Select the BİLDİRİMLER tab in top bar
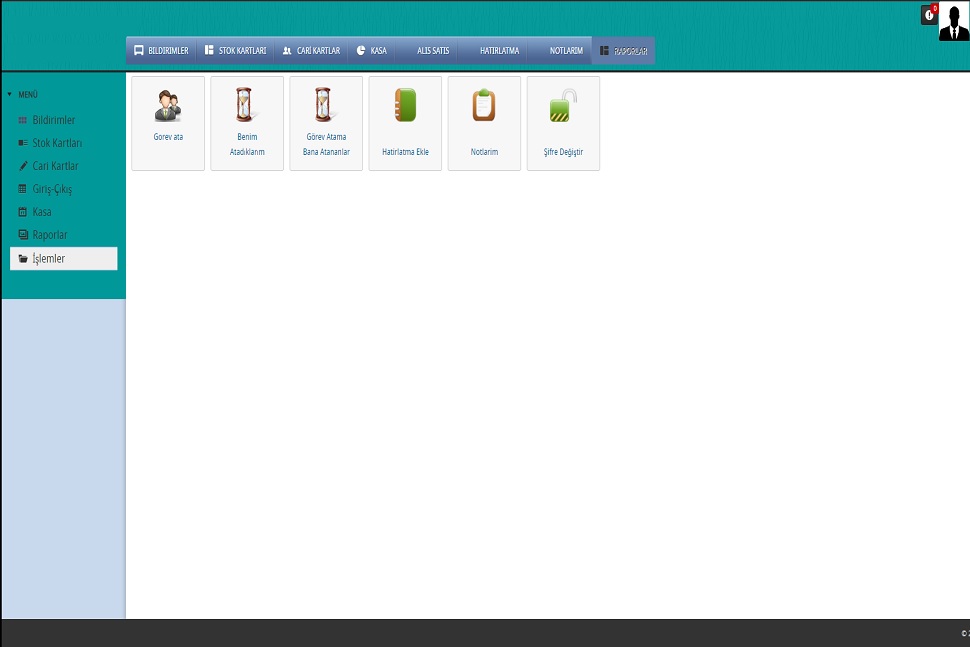 click(161, 50)
